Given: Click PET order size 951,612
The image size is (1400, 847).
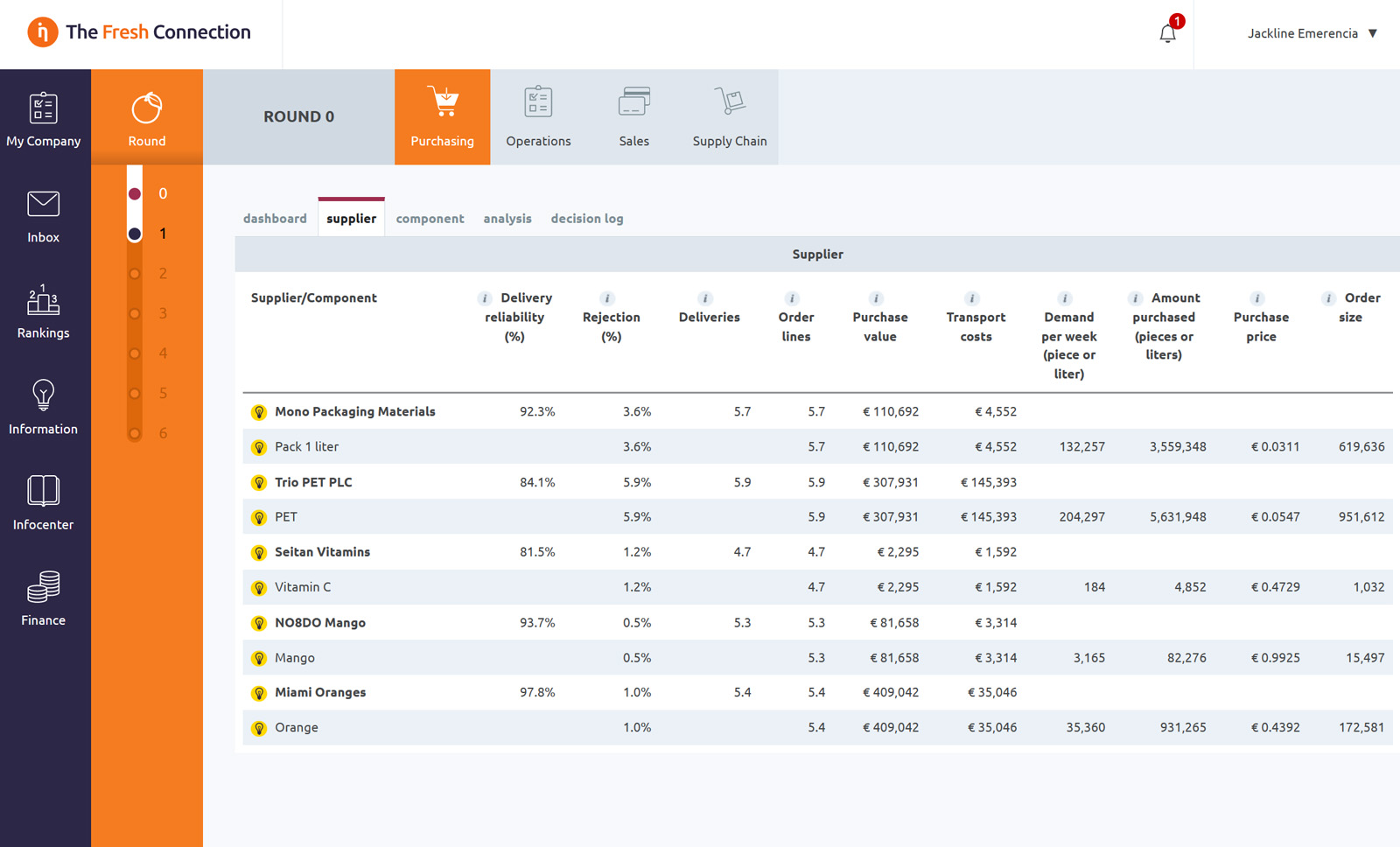Looking at the screenshot, I should [1361, 517].
